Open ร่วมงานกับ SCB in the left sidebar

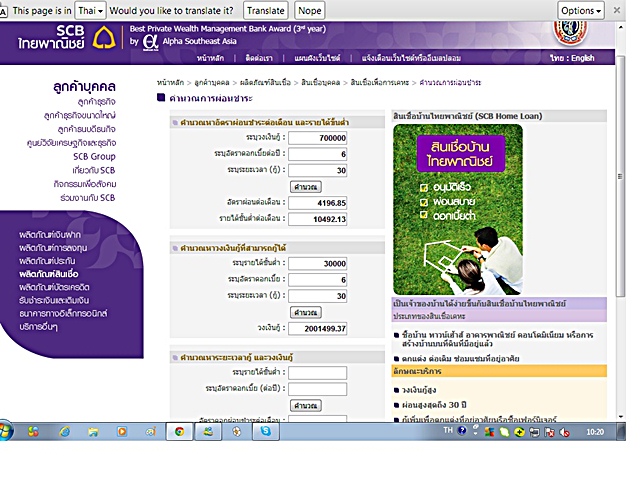click(87, 198)
